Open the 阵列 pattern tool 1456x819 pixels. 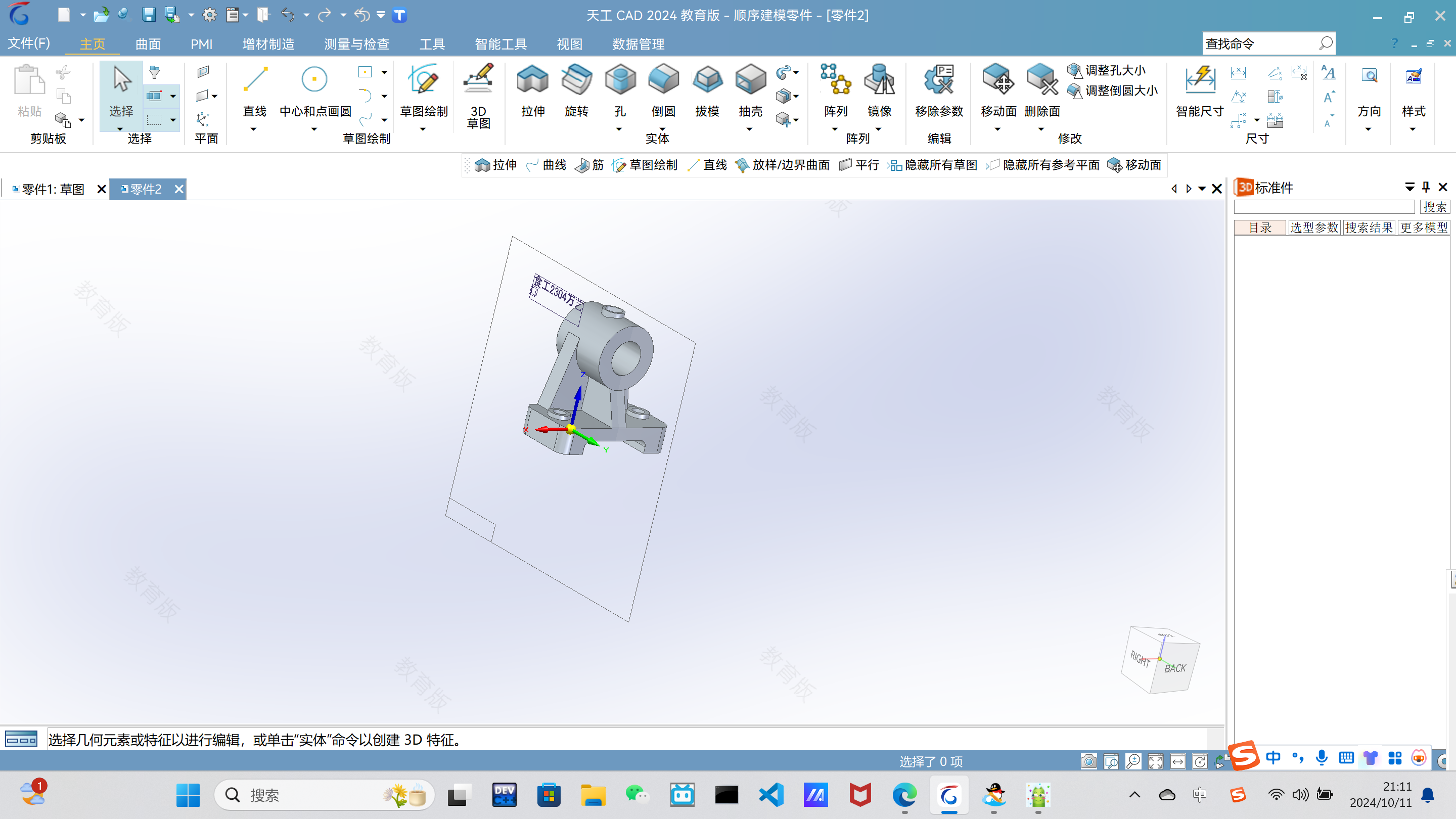[835, 90]
